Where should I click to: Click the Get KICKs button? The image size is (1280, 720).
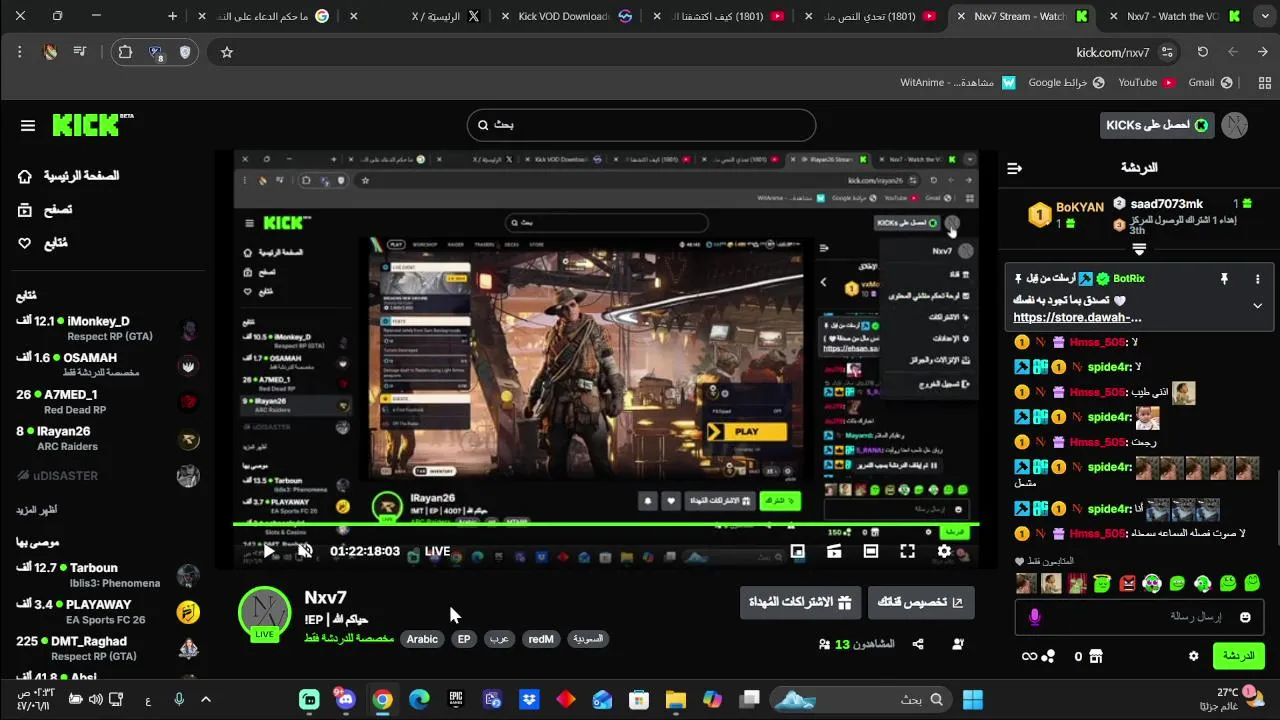1158,125
